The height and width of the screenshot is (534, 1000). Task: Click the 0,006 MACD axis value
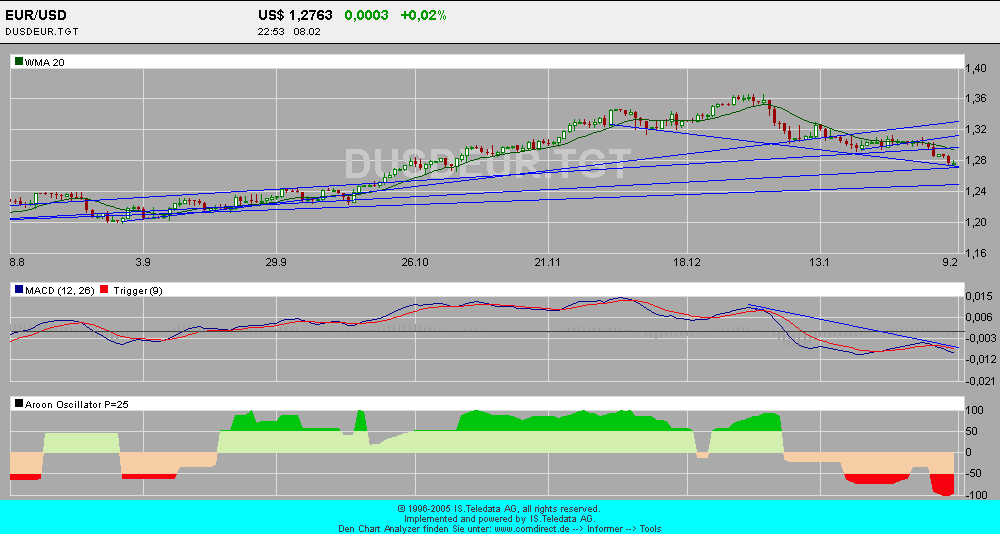978,317
